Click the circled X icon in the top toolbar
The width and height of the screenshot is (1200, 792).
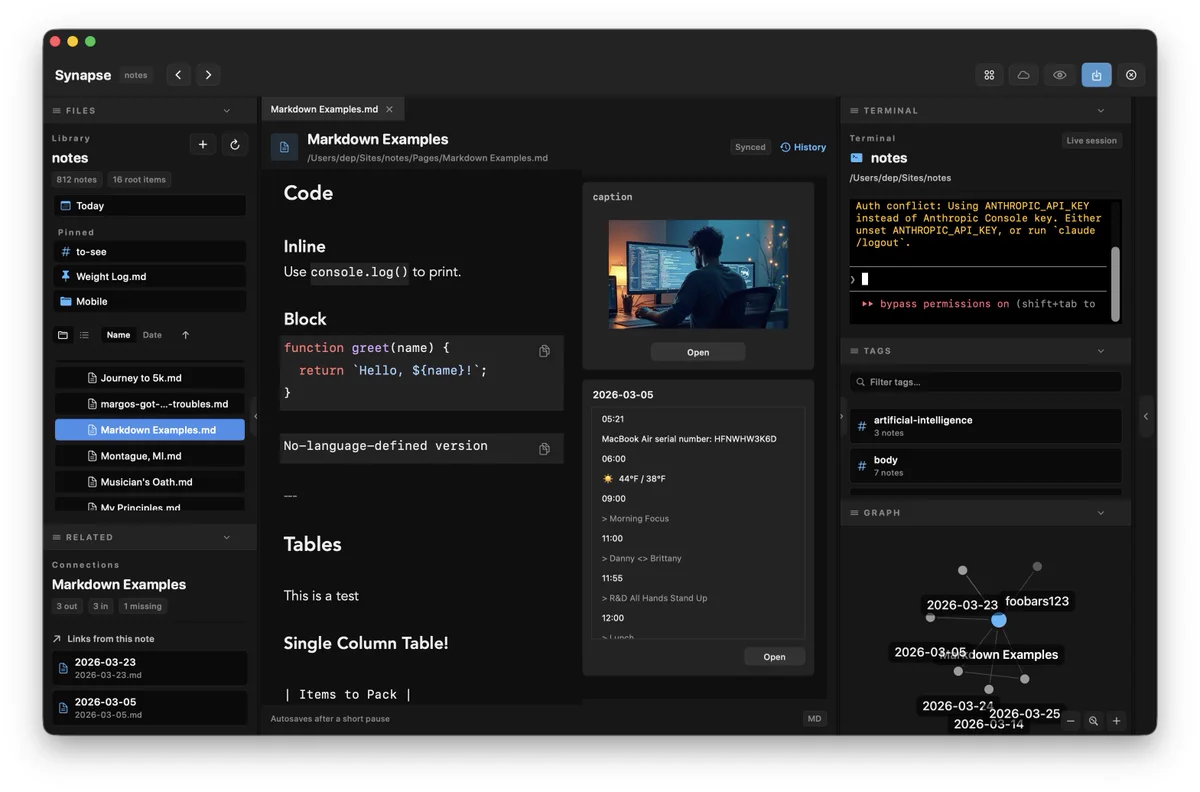[1131, 75]
